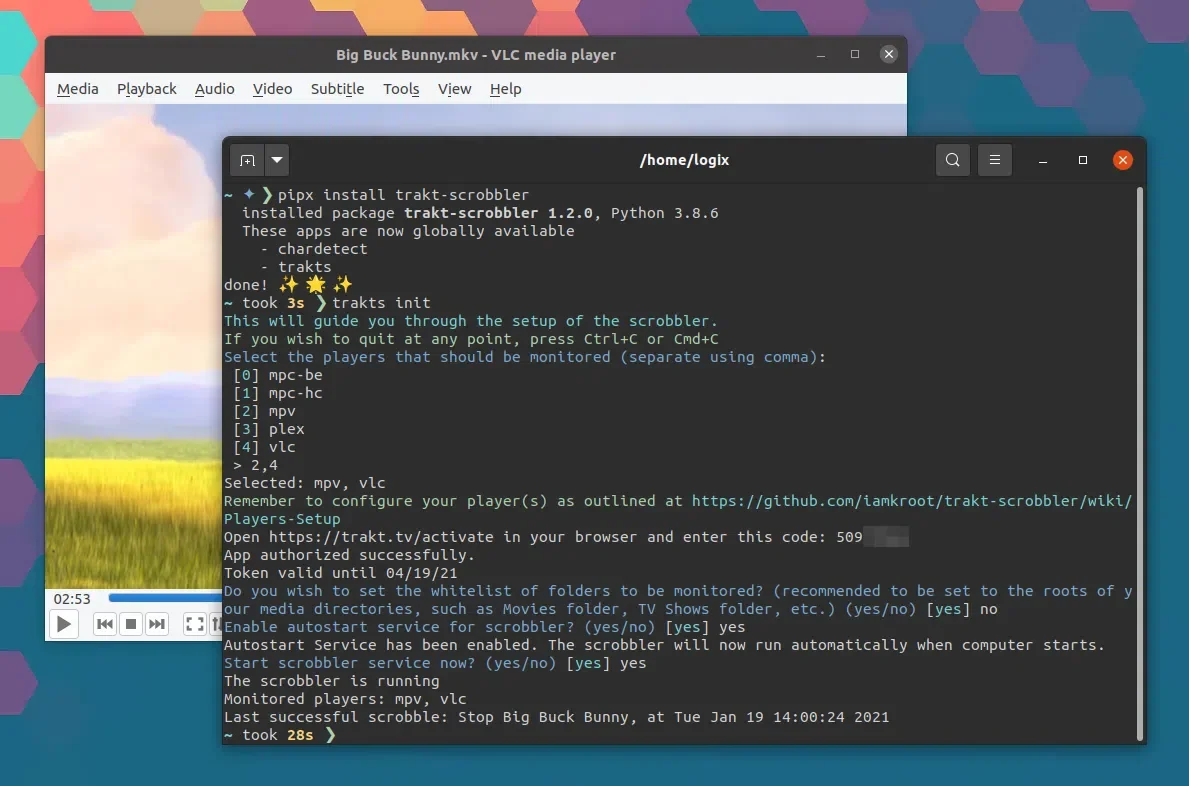Open VLC extended settings with the sliders icon
Viewport: 1189px width, 786px height.
216,623
